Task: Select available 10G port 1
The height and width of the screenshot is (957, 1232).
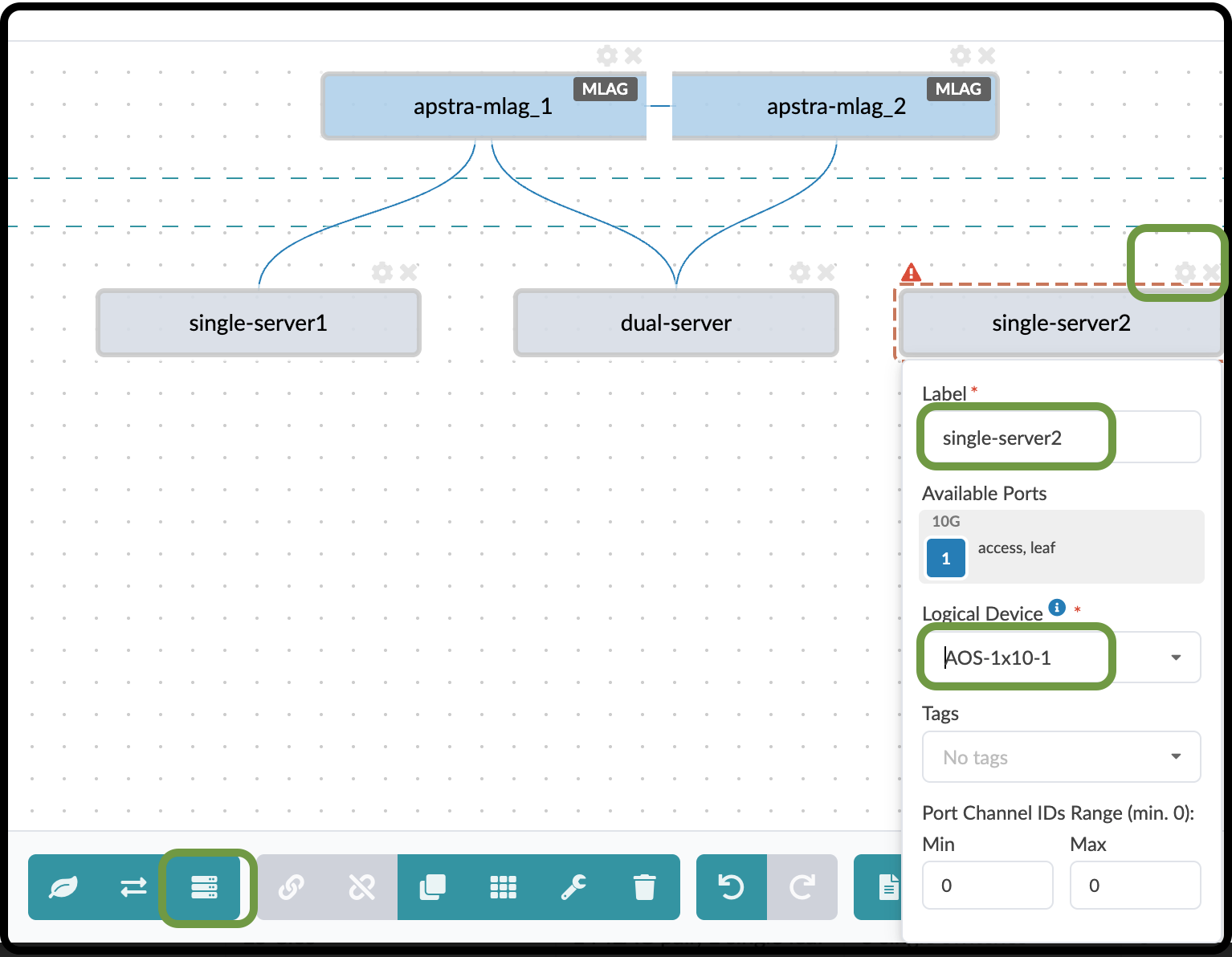Action: pos(946,558)
